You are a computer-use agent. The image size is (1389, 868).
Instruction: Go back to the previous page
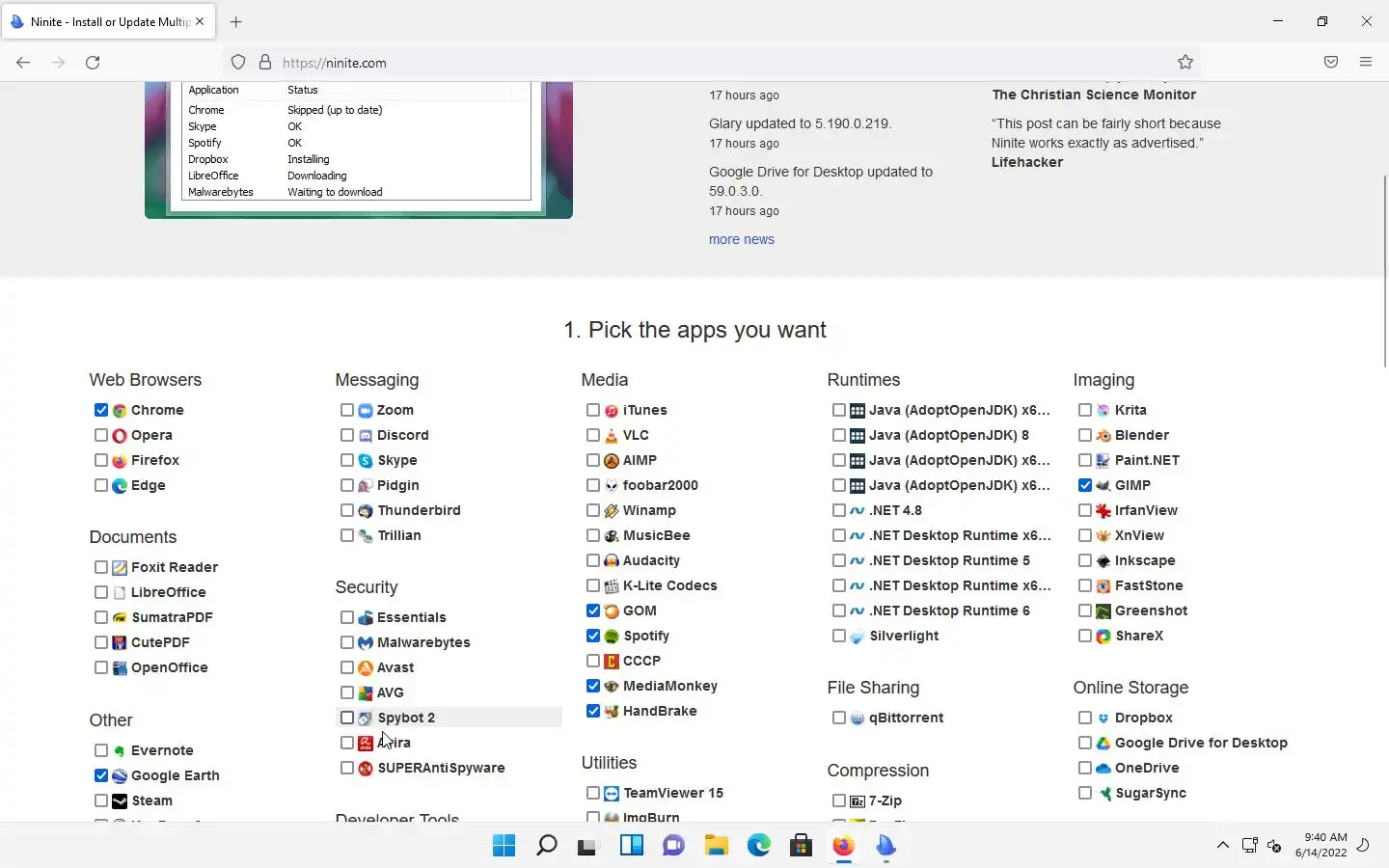click(23, 62)
